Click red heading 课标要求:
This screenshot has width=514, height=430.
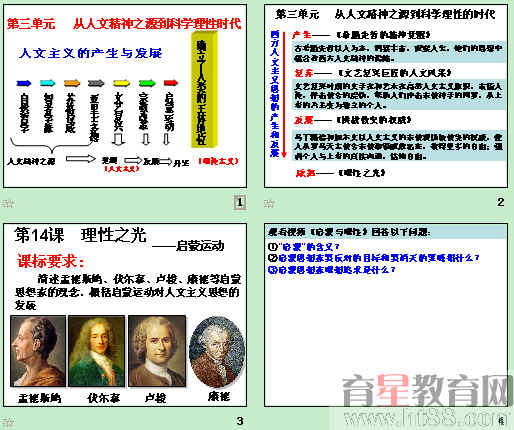[x=51, y=261]
